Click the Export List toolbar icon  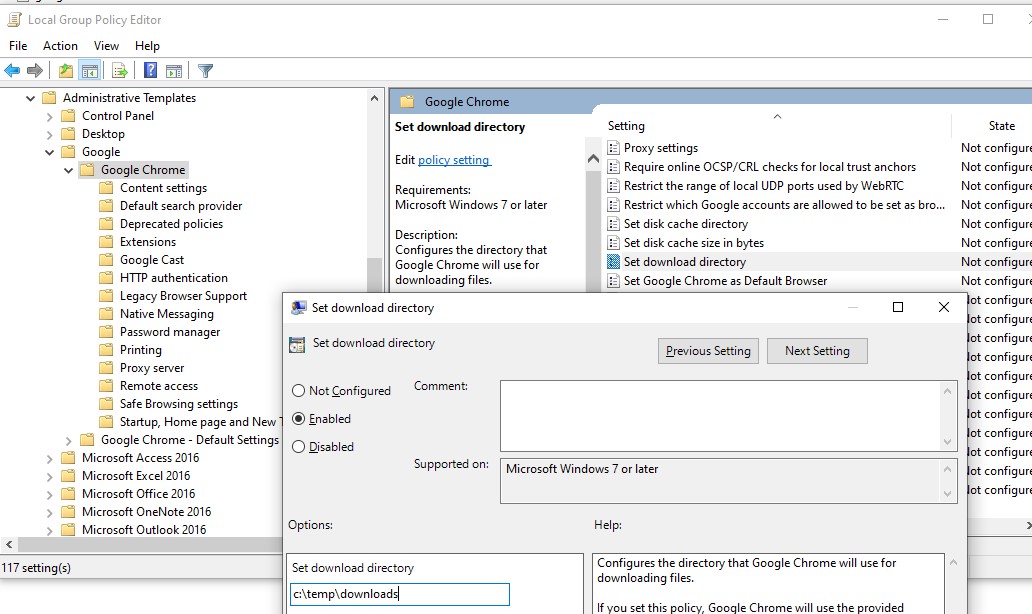pos(119,70)
